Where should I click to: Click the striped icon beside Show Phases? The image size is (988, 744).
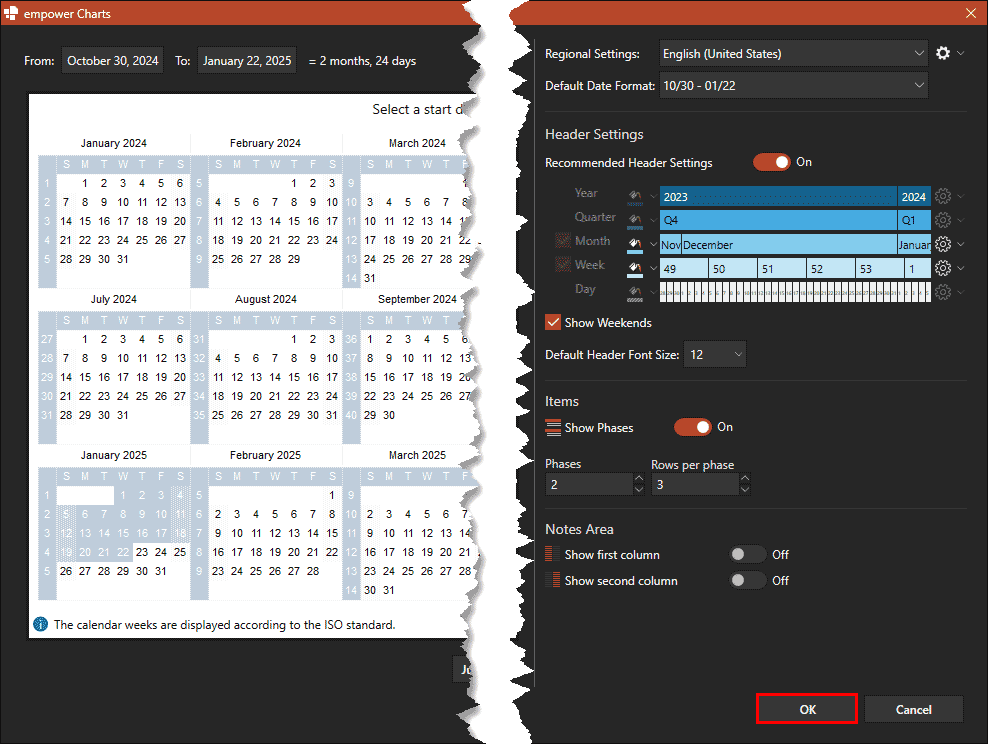[553, 427]
